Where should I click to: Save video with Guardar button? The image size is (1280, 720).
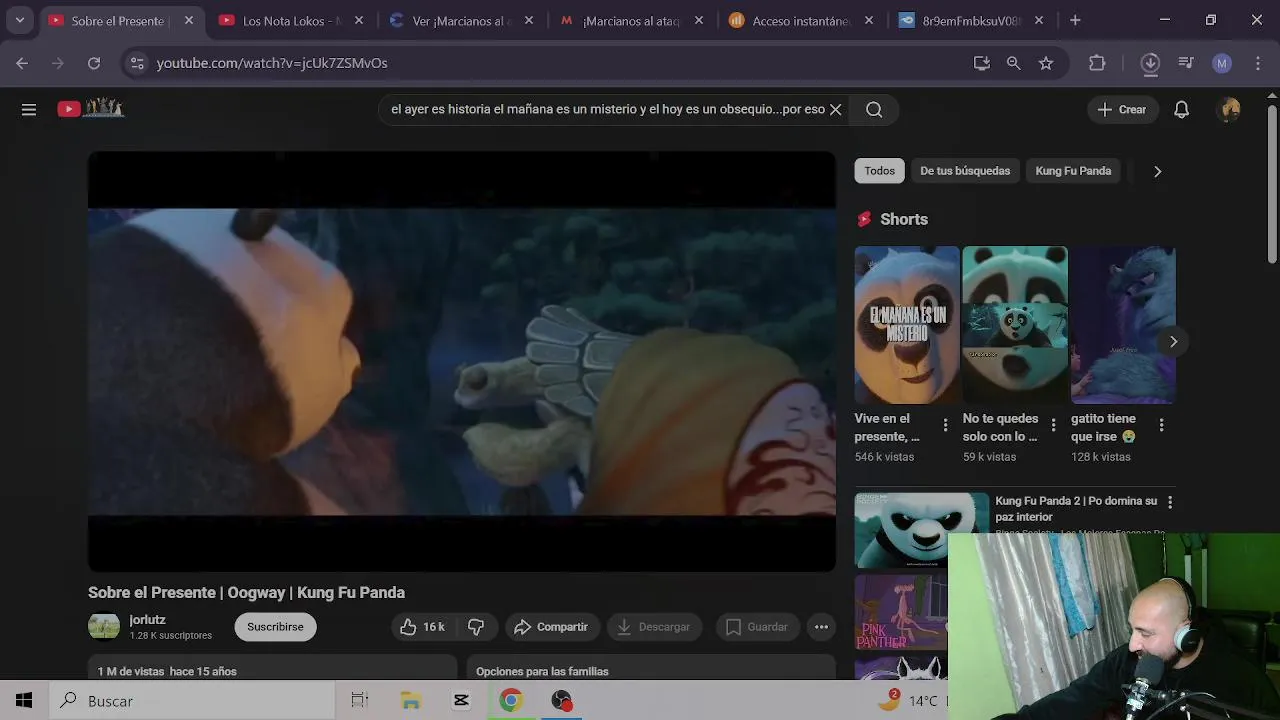point(757,627)
